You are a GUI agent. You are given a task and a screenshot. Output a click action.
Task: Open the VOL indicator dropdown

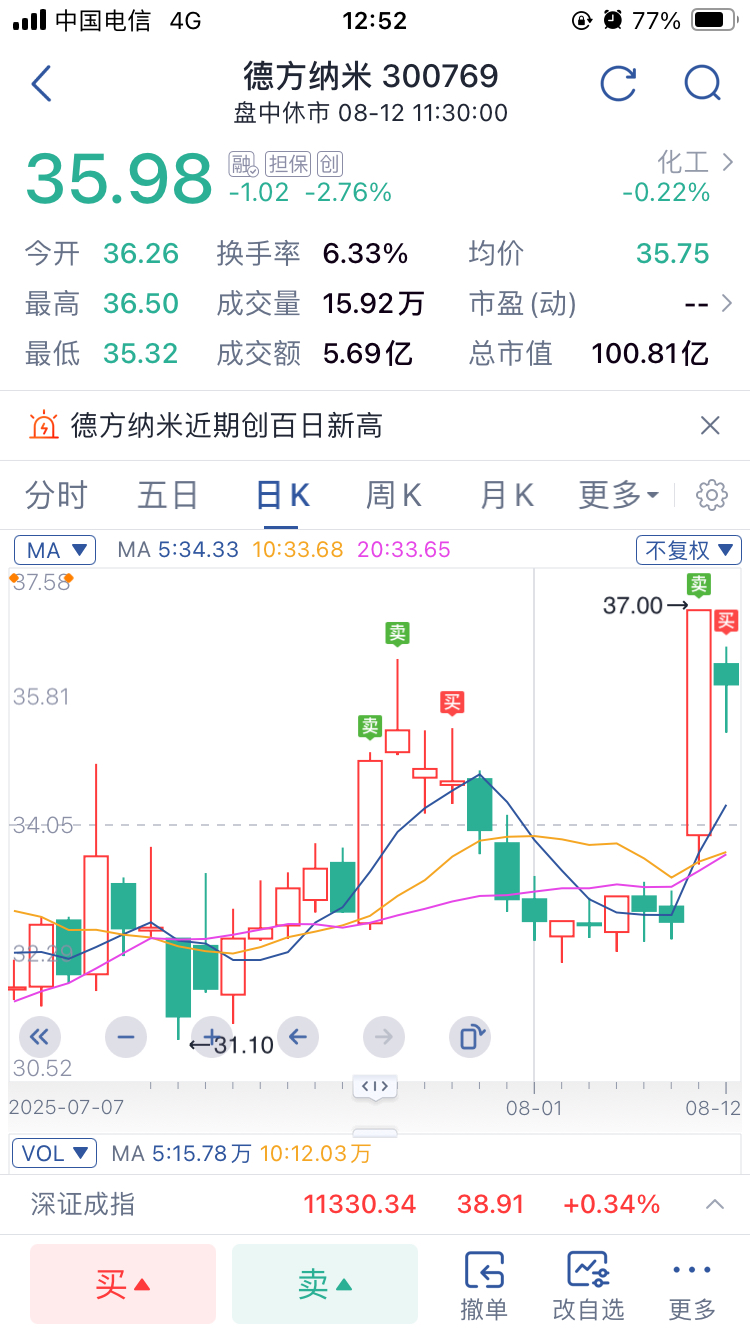[54, 1153]
